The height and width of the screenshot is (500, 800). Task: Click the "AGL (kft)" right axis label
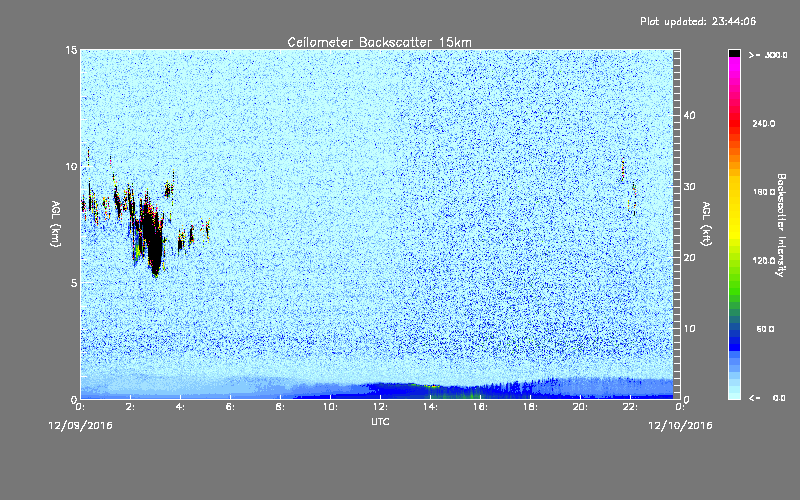(707, 223)
